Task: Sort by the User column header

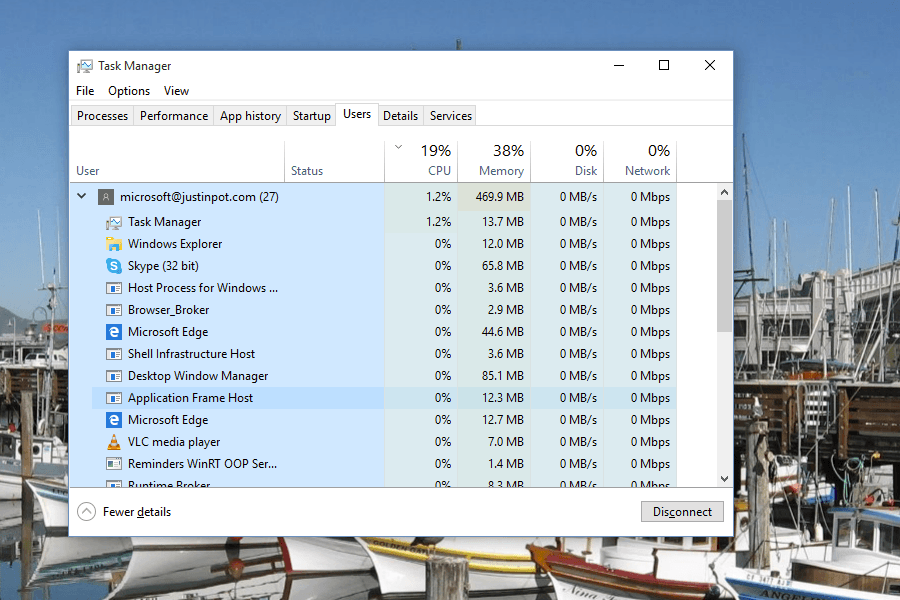Action: pyautogui.click(x=177, y=161)
